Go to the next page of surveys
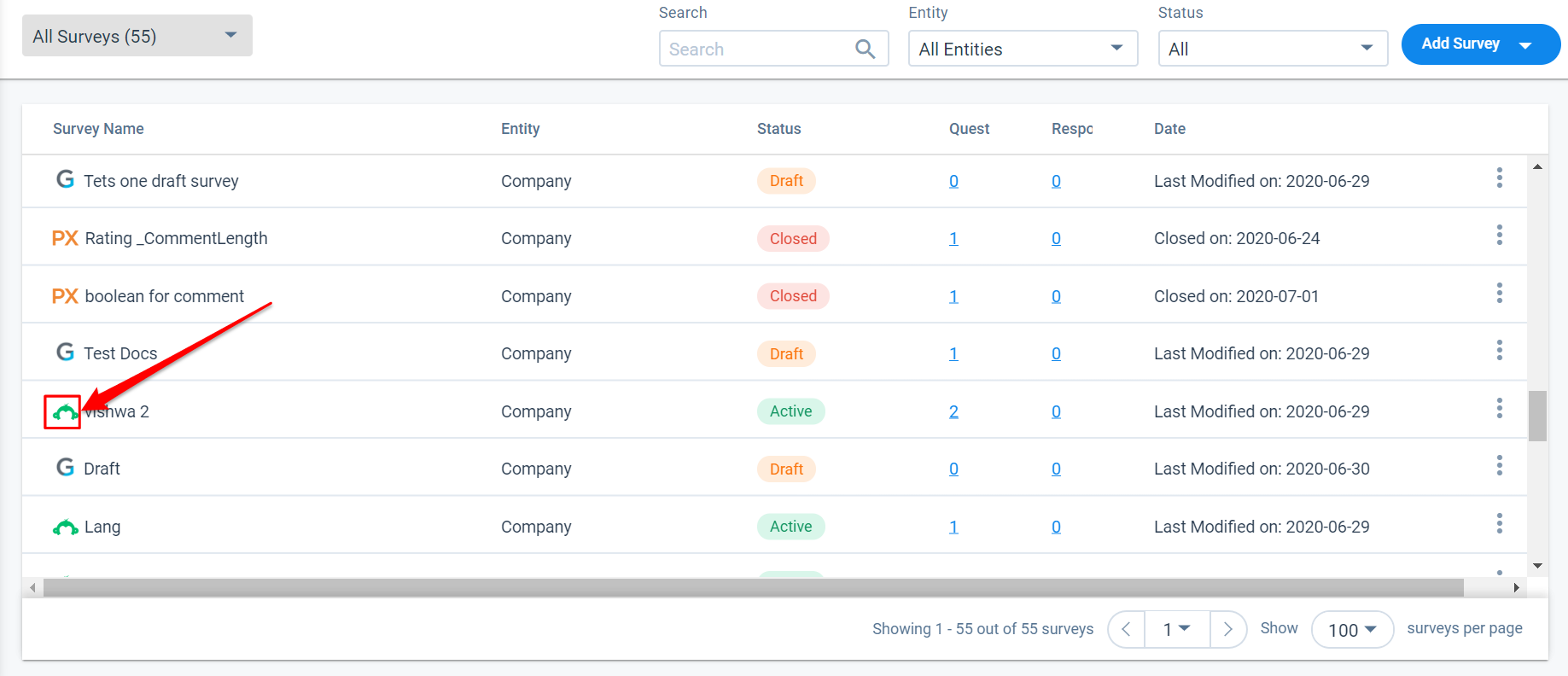The image size is (1568, 676). pos(1228,629)
